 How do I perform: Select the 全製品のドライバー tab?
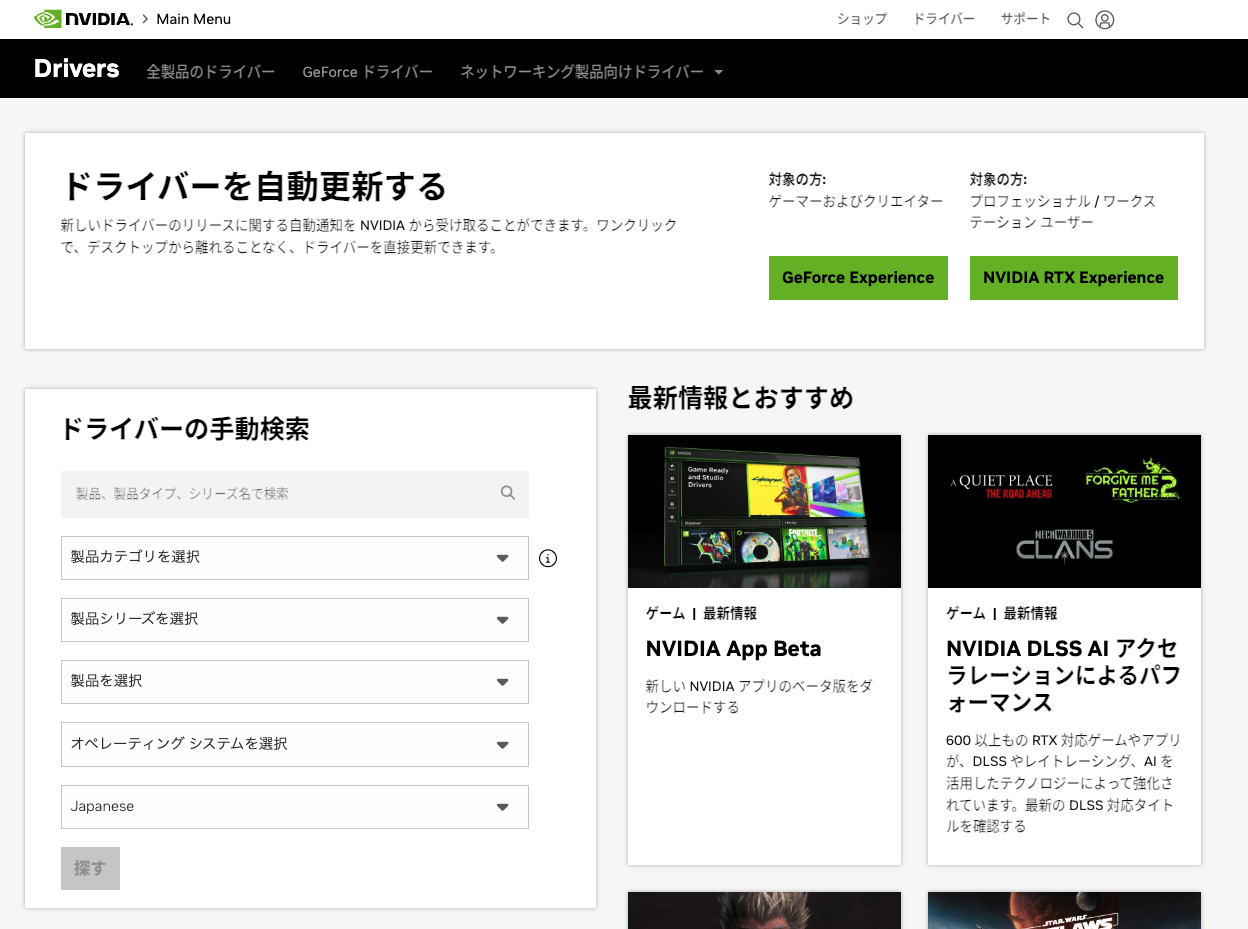point(211,72)
